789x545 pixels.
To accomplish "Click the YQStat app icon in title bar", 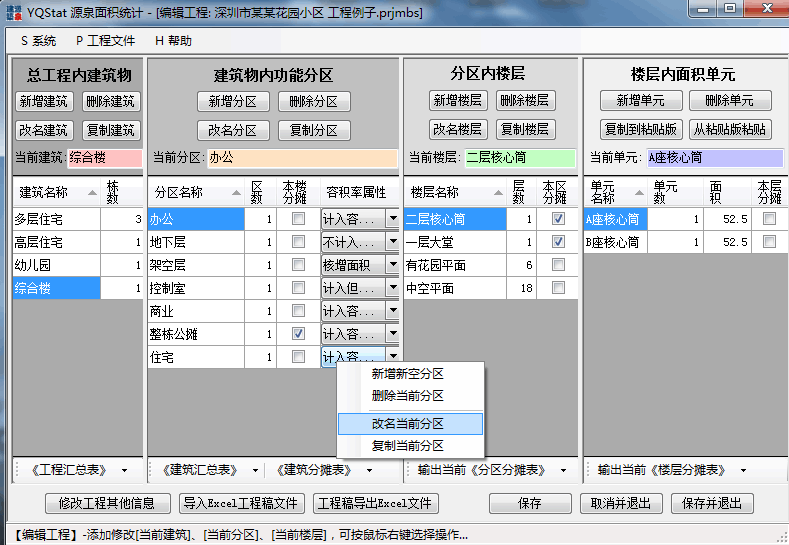I will point(14,13).
